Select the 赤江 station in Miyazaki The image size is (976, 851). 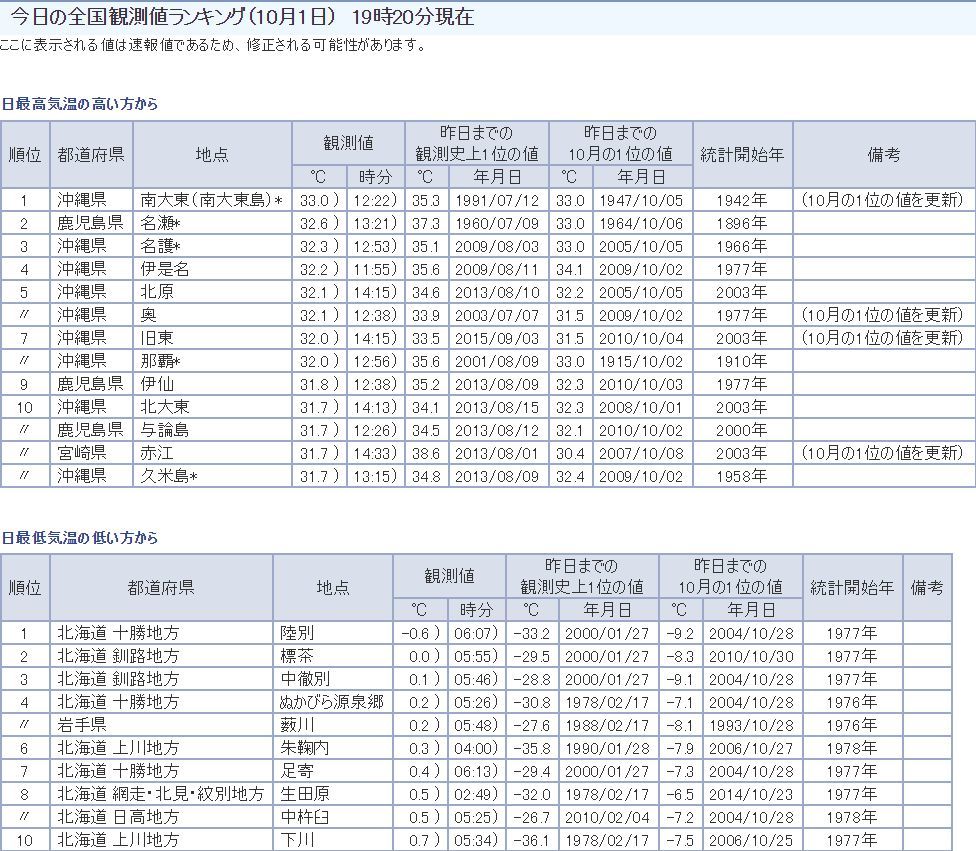[x=157, y=453]
